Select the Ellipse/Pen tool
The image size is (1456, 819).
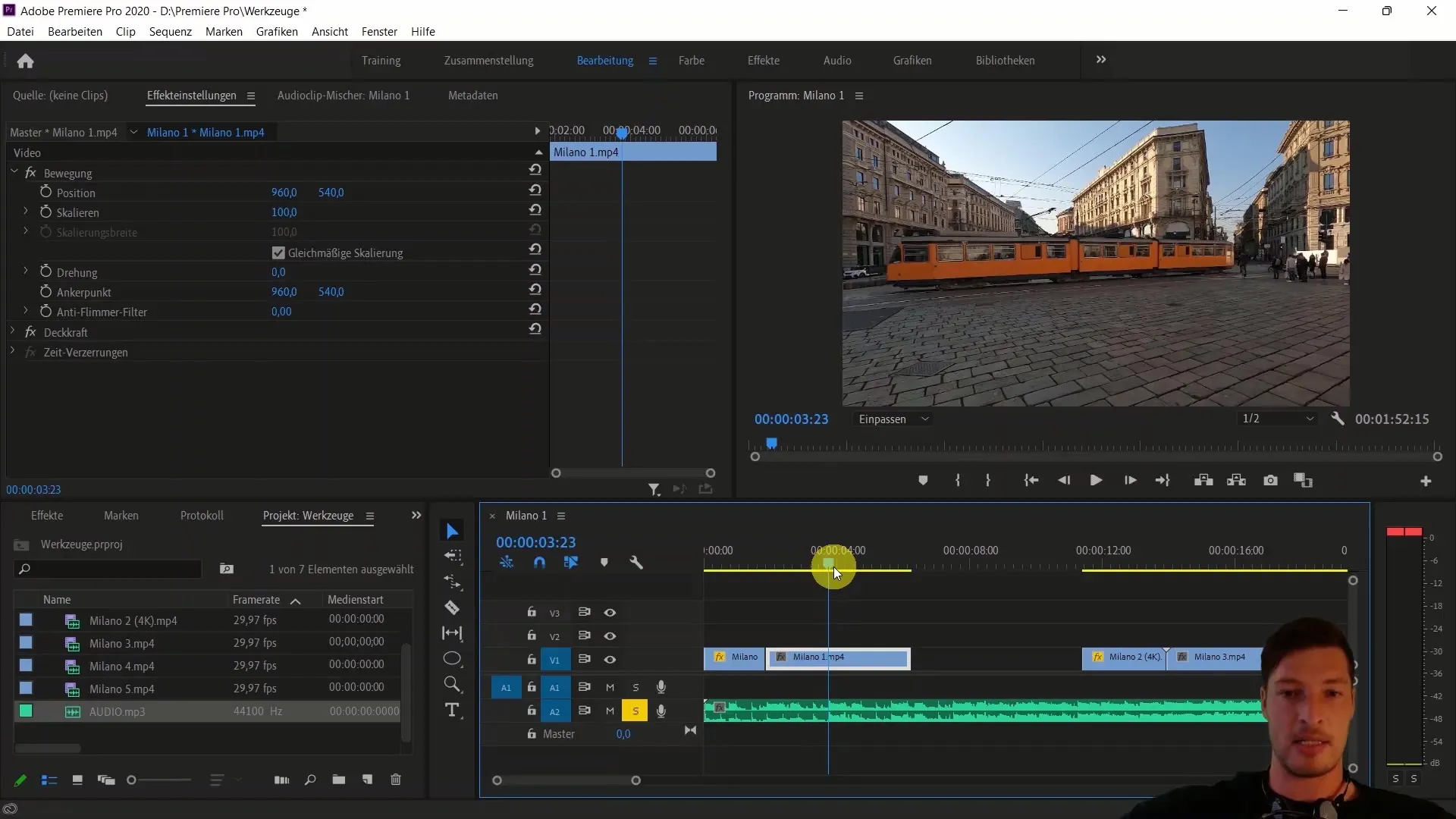452,658
